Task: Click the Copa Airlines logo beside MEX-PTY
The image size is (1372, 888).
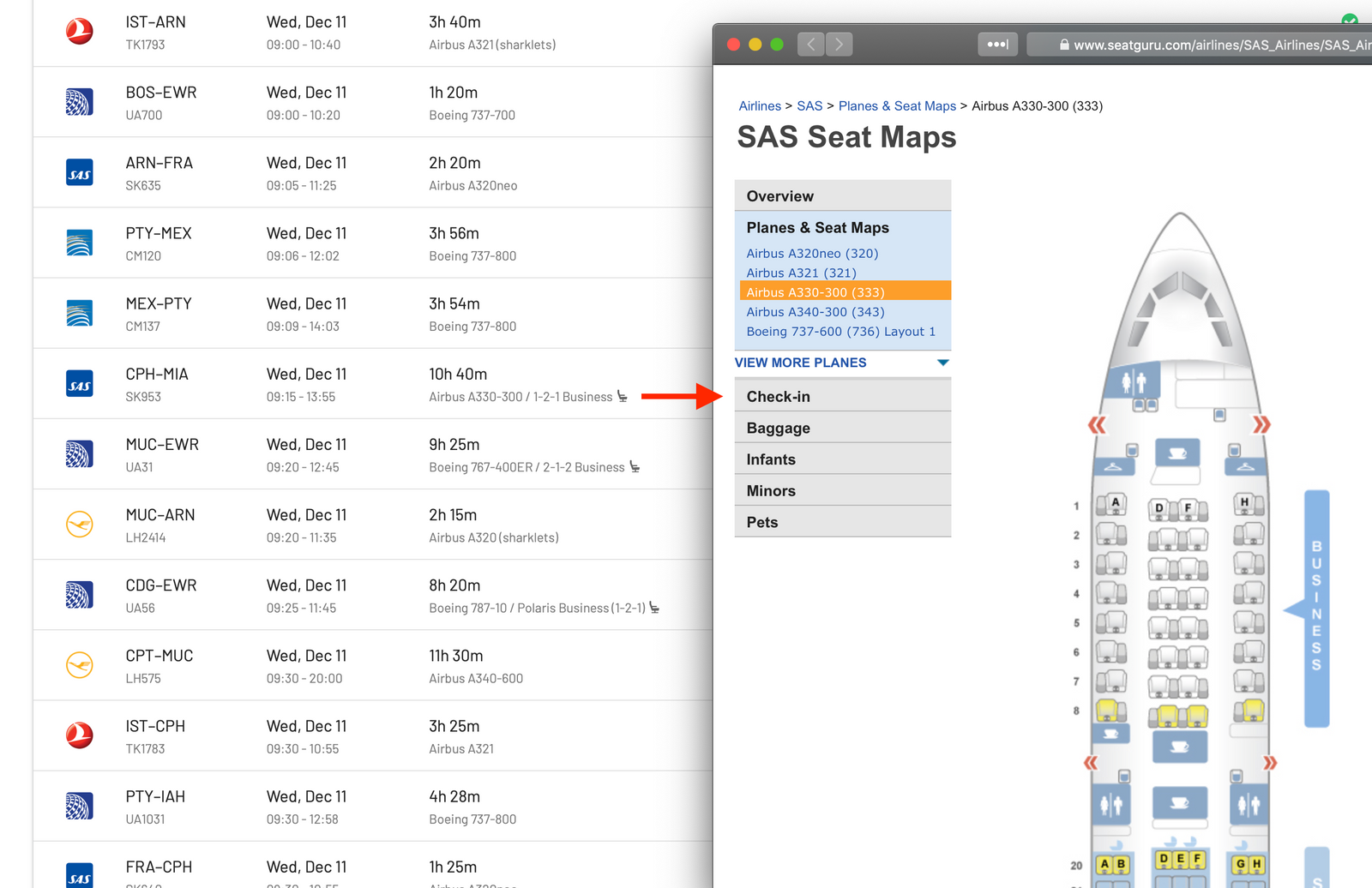Action: (80, 314)
